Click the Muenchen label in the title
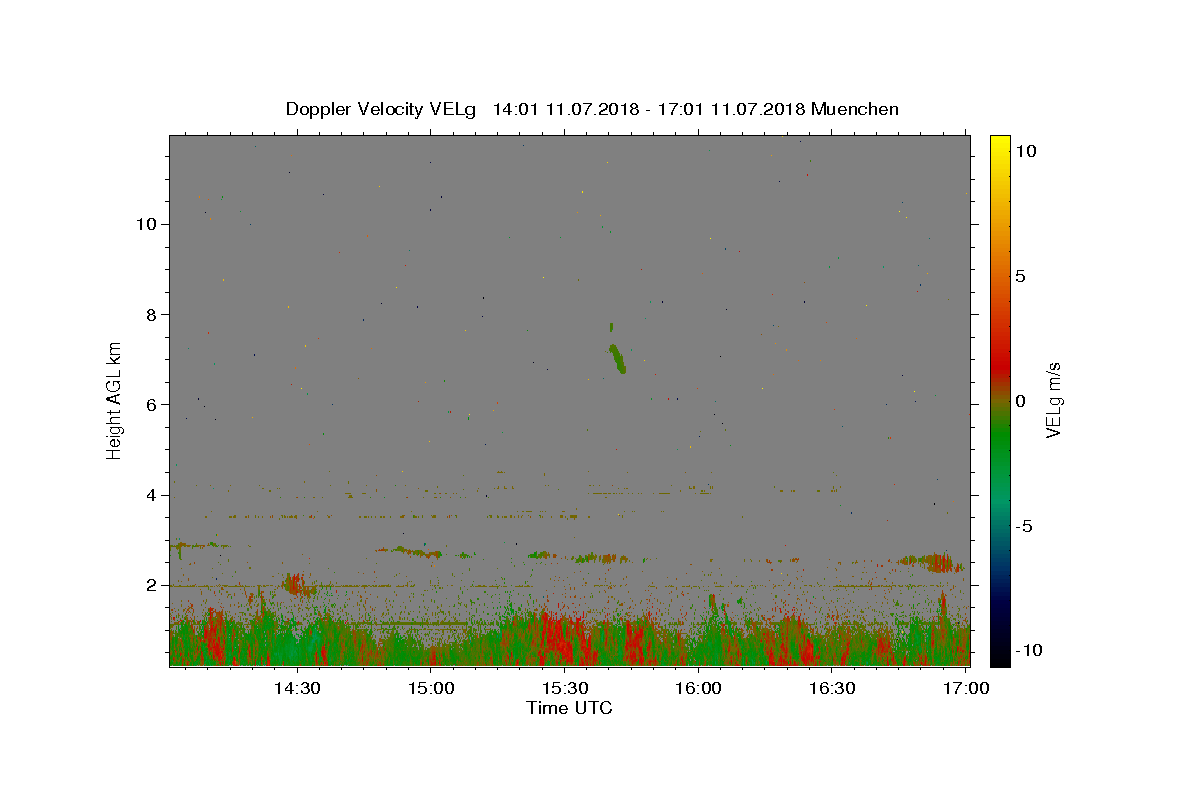 tap(855, 109)
